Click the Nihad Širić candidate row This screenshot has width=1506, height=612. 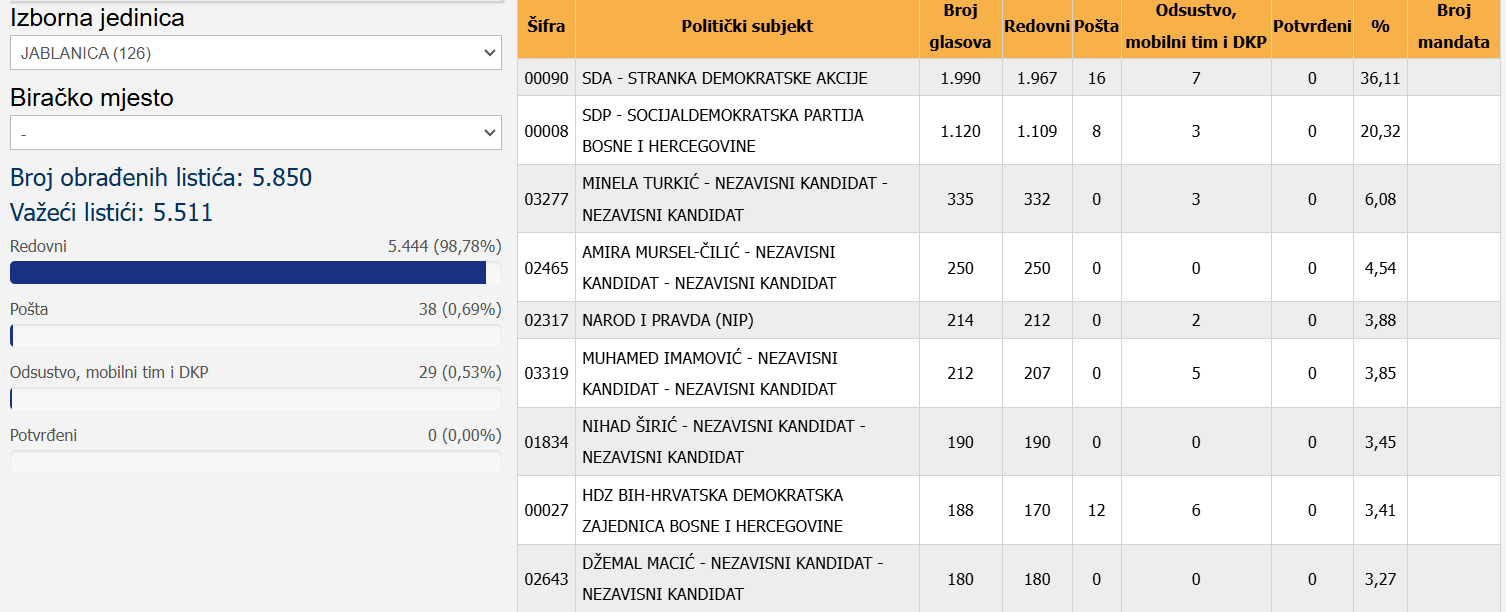point(723,442)
